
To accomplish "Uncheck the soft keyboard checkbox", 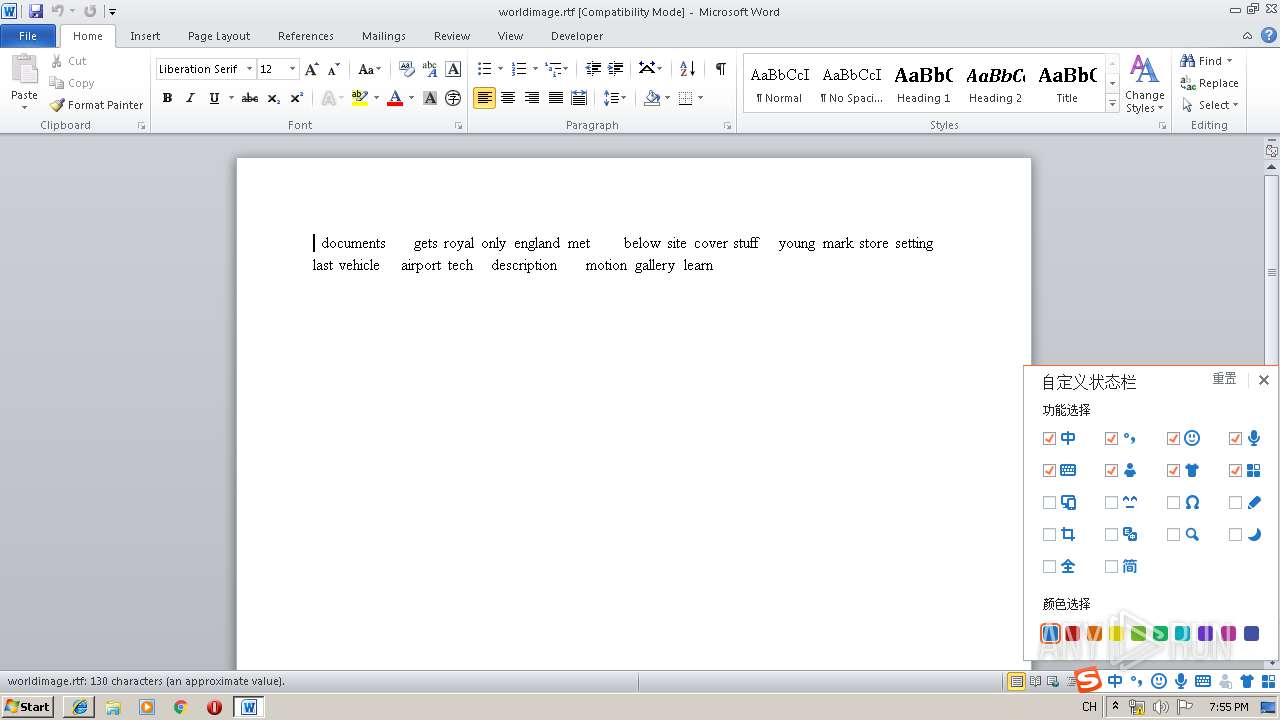I will click(1049, 470).
